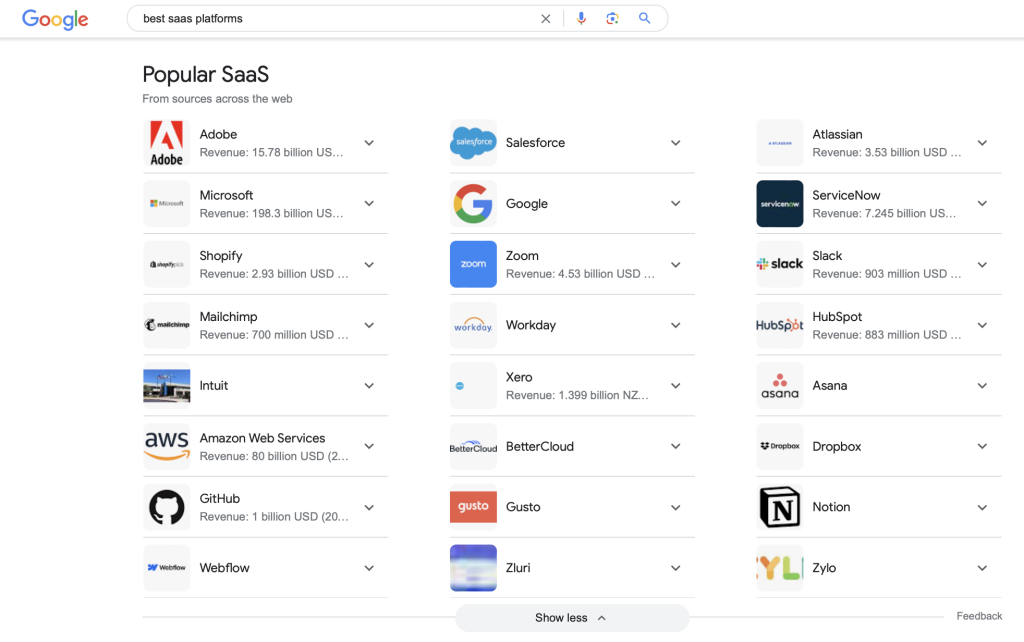Click the Amazon Web Services title text
Image resolution: width=1024 pixels, height=642 pixels.
point(263,438)
